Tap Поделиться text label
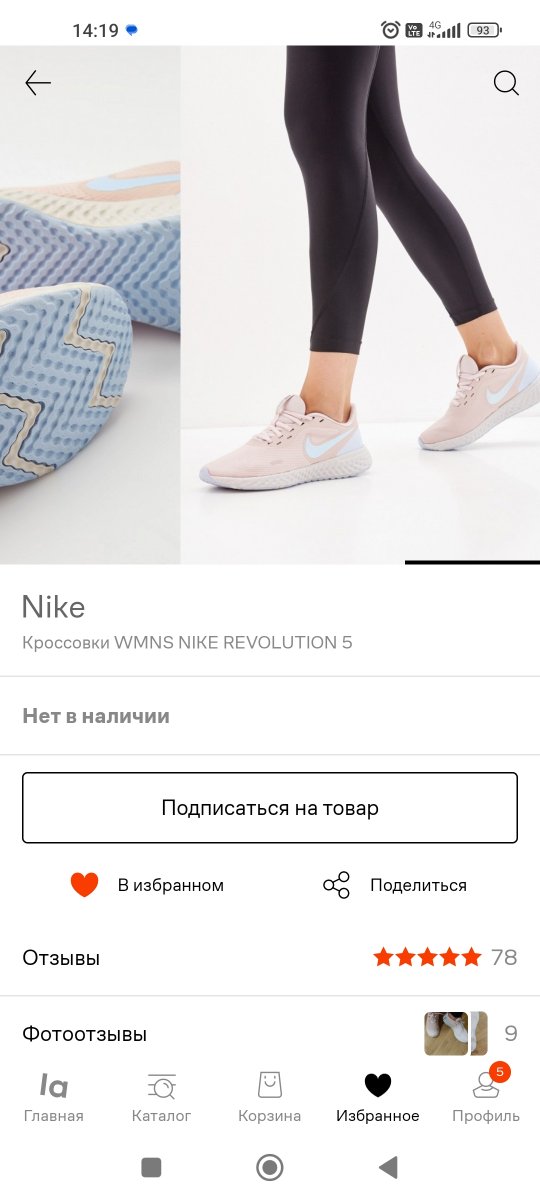 [x=418, y=885]
